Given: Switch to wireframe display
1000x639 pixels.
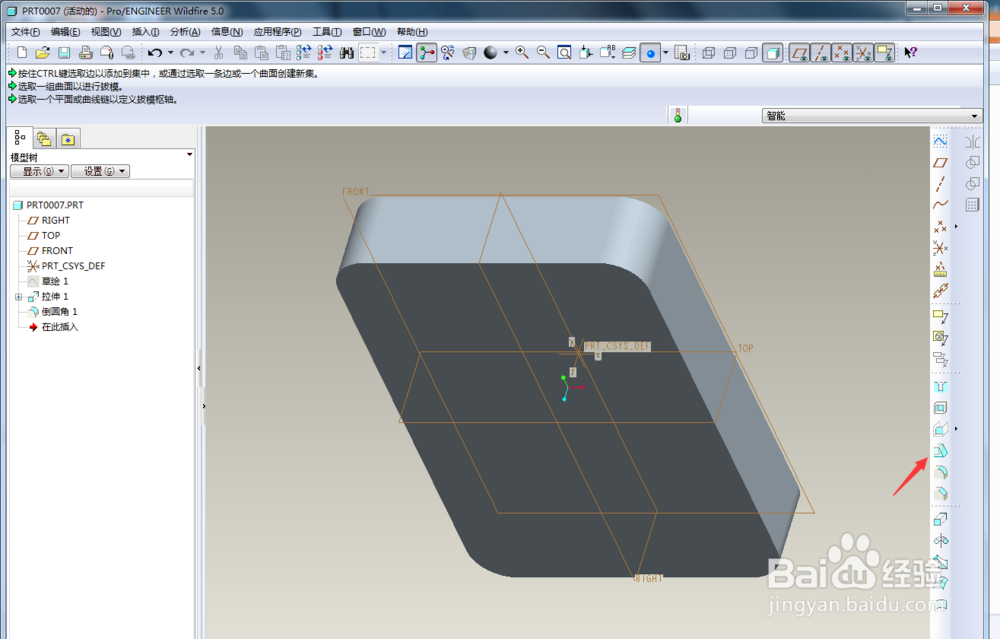Looking at the screenshot, I should [x=709, y=53].
